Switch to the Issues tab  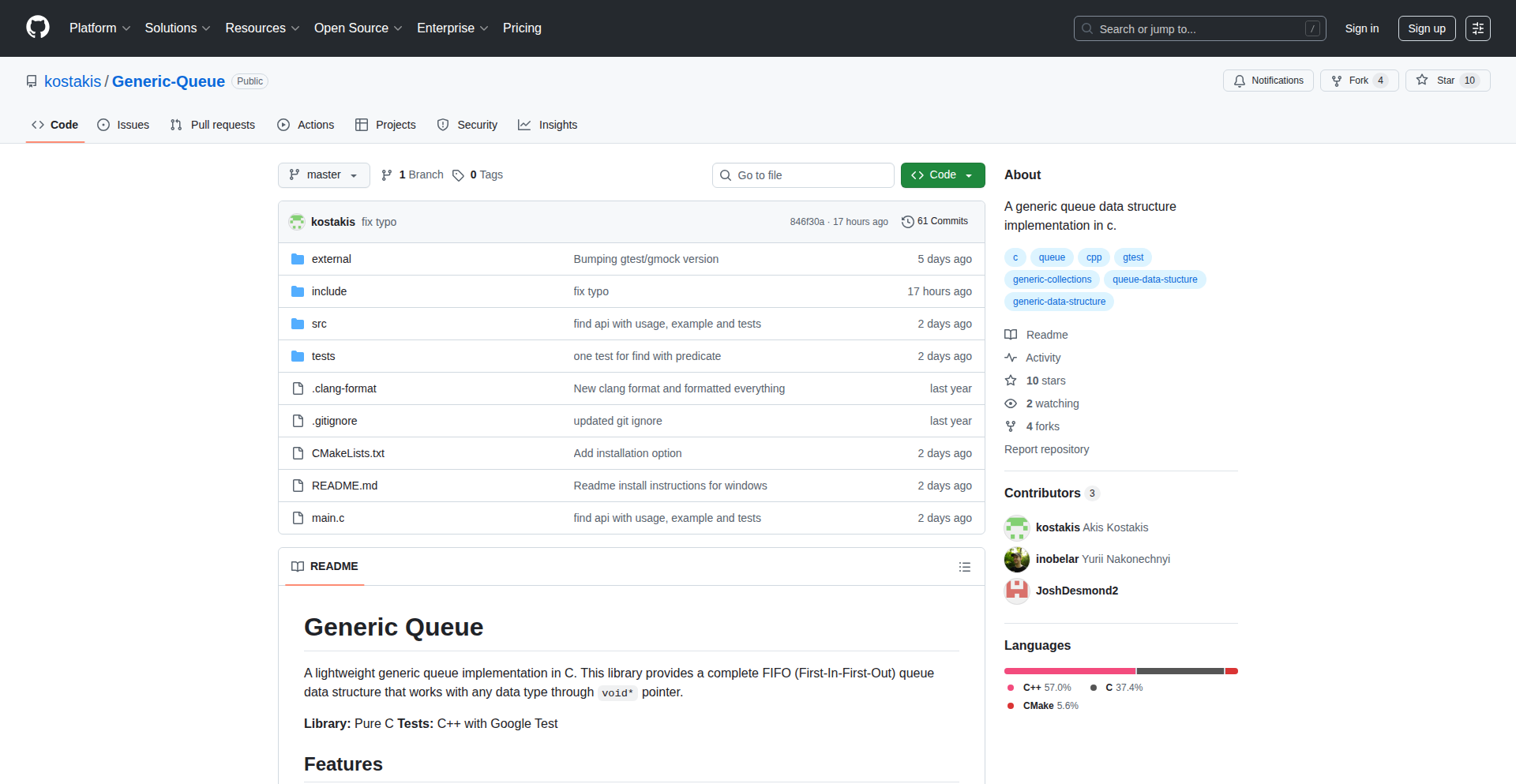[x=123, y=125]
